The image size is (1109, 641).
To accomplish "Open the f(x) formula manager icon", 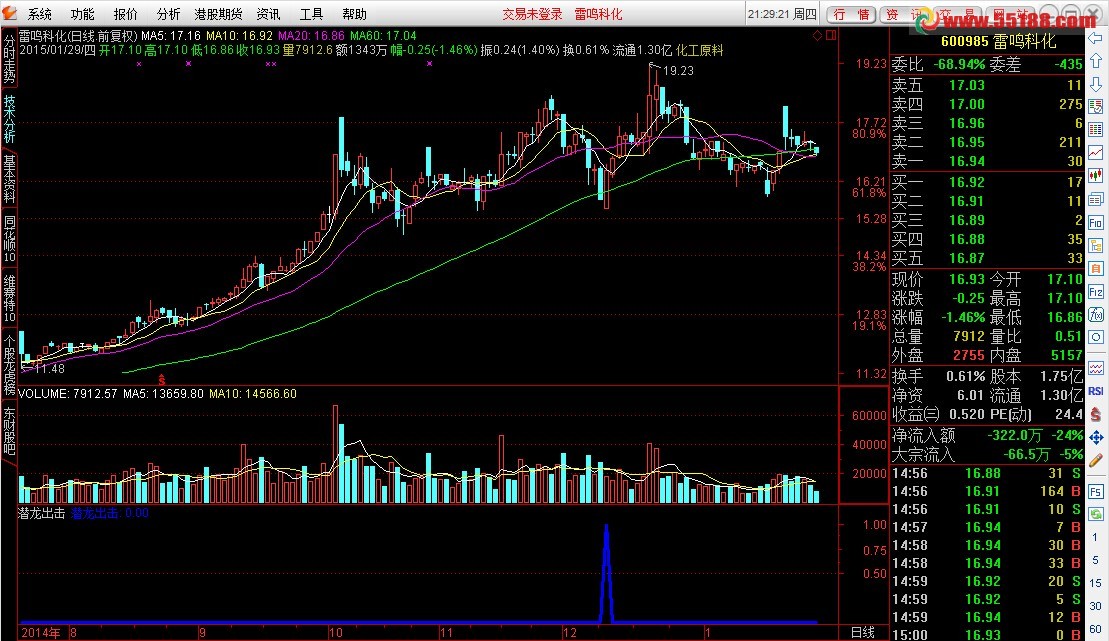I will click(1096, 314).
